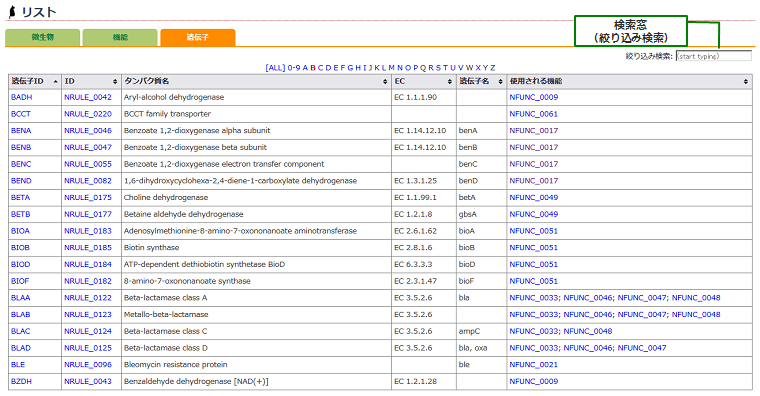Viewport: 760px width, 396px height.
Task: Switch to the 機能 tab
Action: (x=120, y=37)
